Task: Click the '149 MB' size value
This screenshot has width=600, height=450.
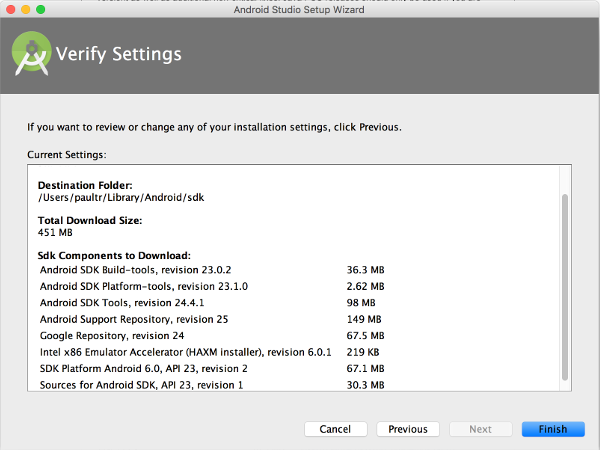Action: pyautogui.click(x=364, y=319)
